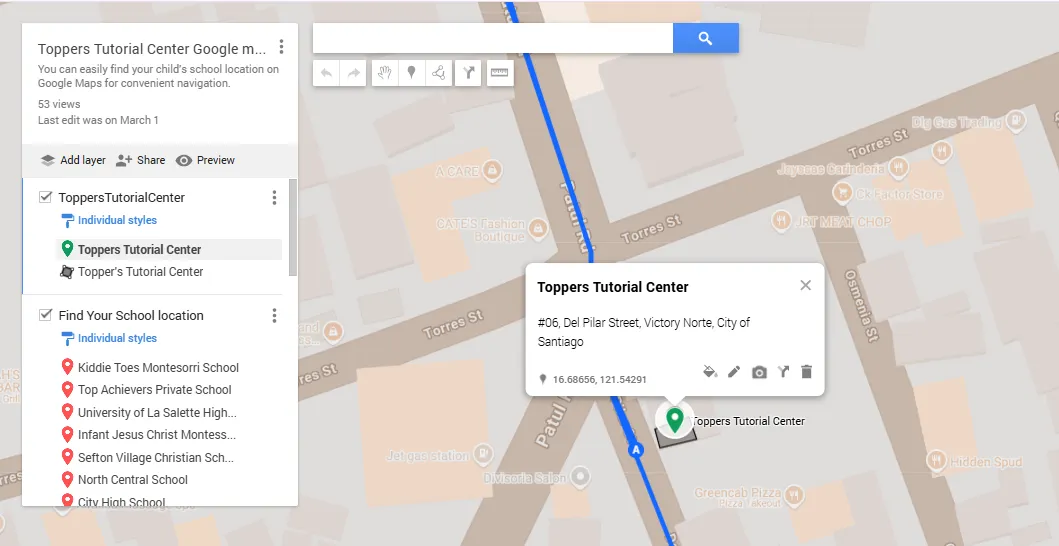
Task: Click the popup address text
Action: [x=644, y=332]
